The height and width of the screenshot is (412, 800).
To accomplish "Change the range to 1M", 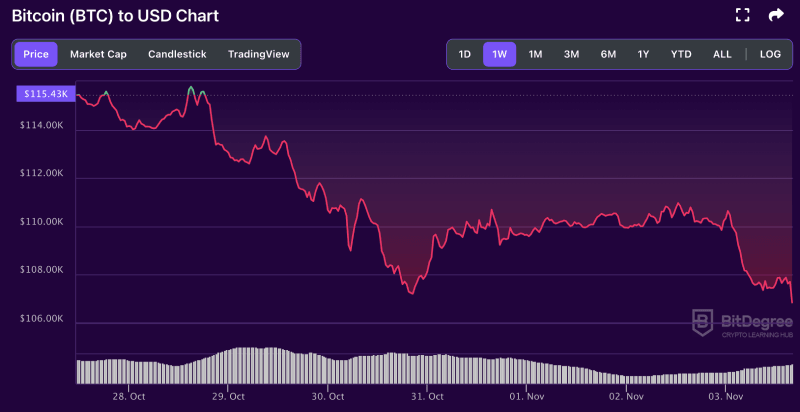I will point(535,54).
